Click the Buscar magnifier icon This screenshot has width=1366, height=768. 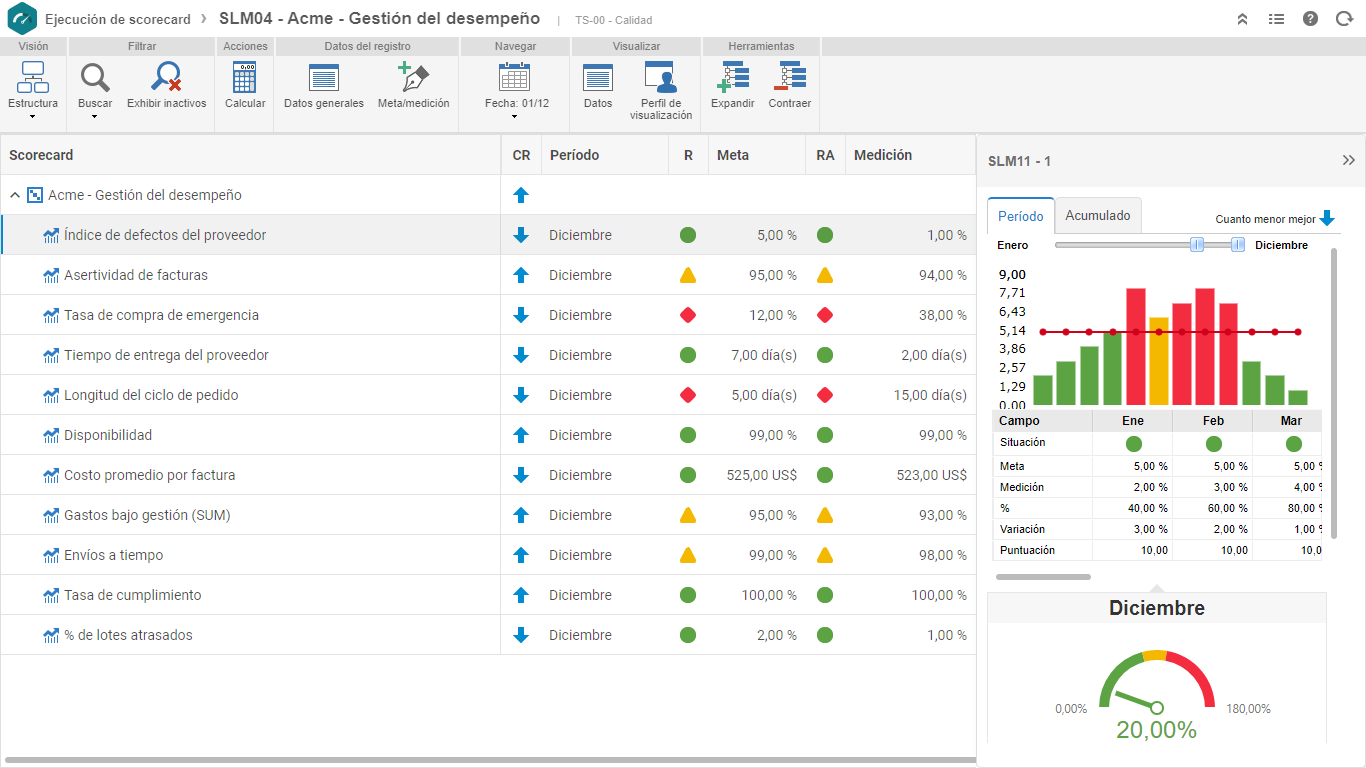95,78
